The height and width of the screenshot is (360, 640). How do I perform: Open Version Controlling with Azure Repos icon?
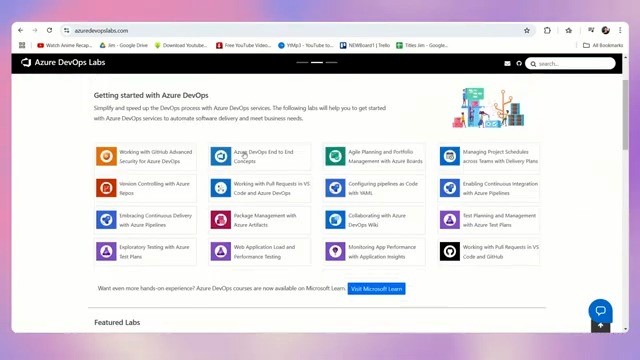tap(106, 188)
